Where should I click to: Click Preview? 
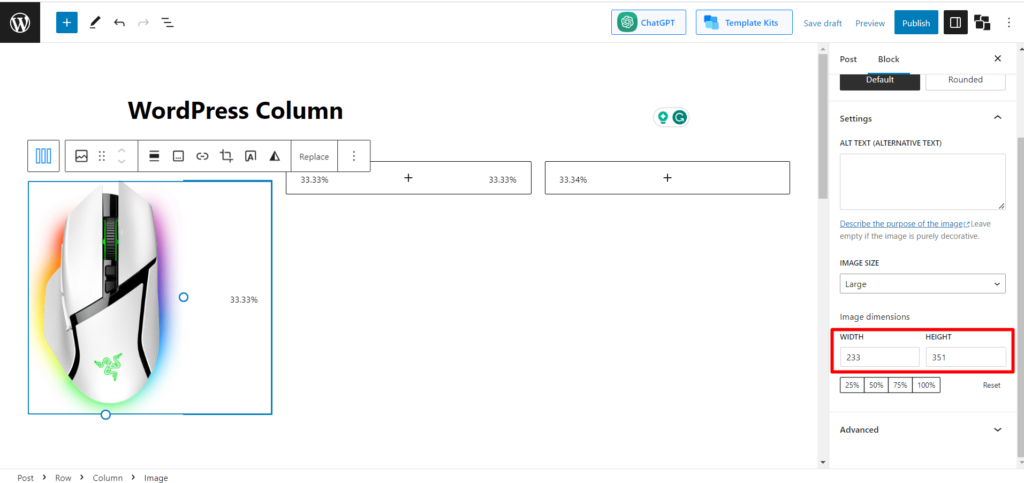coord(870,23)
